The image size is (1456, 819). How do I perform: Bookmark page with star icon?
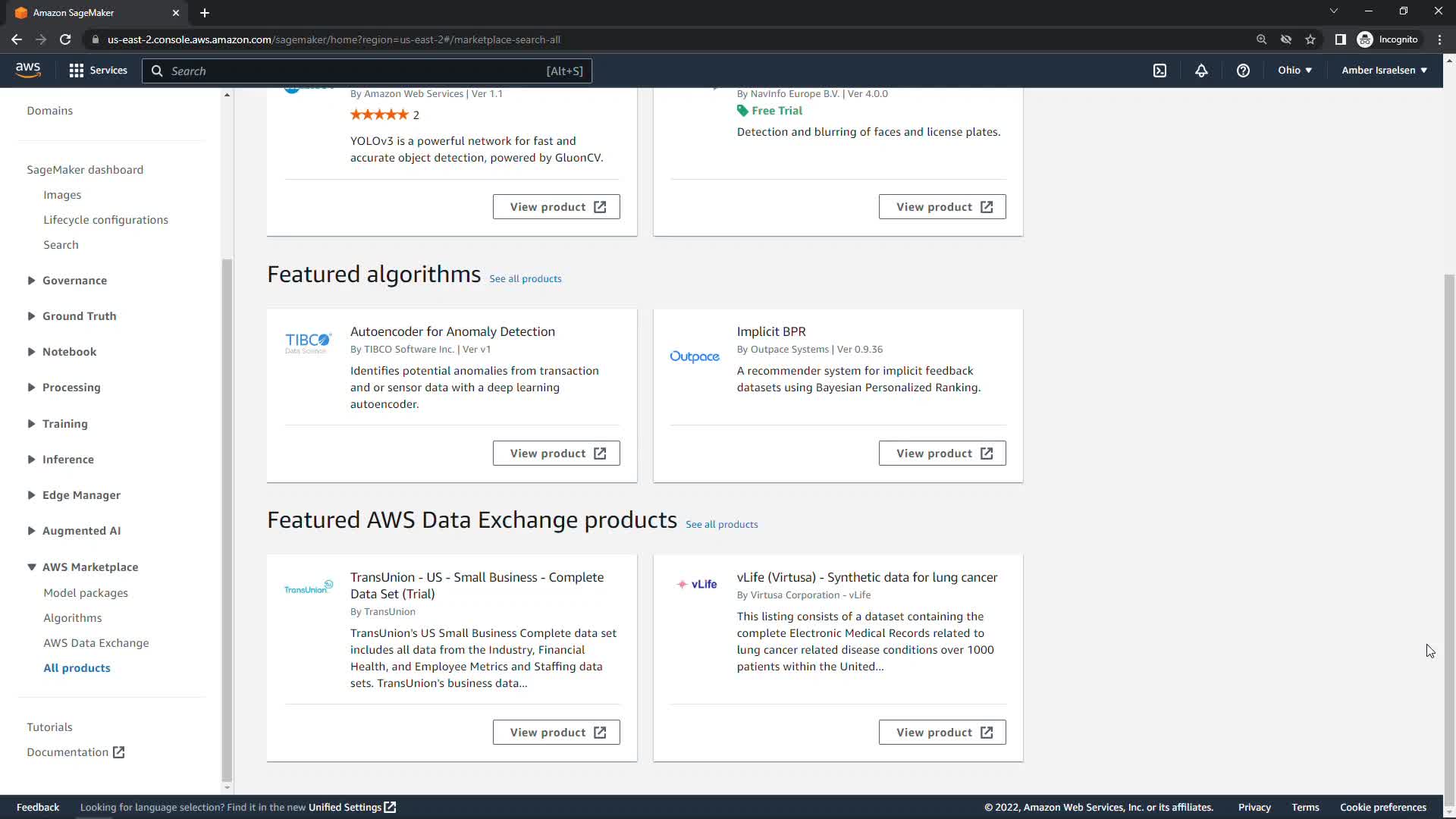[1310, 39]
